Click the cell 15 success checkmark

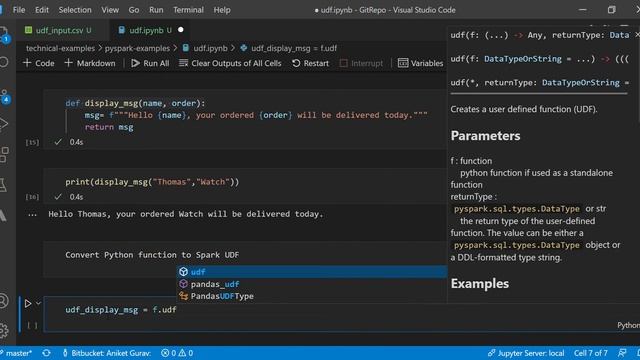(x=58, y=142)
